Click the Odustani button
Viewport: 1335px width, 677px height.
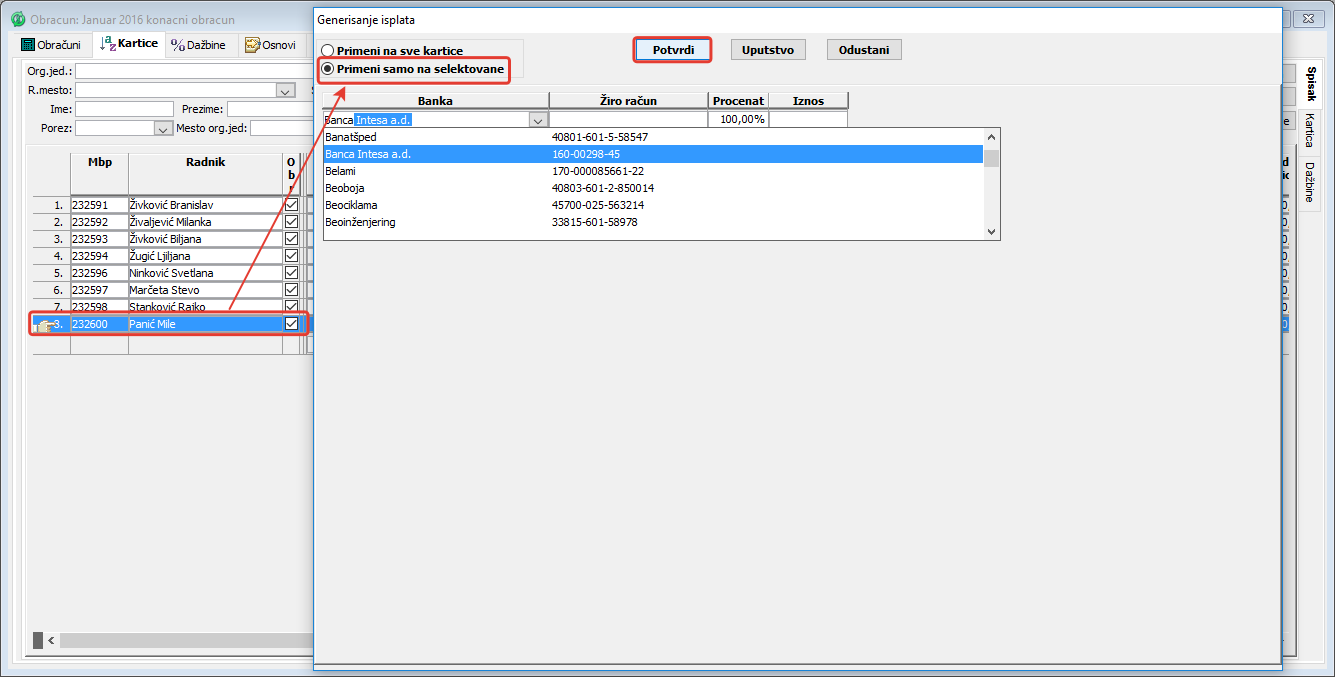pos(864,50)
